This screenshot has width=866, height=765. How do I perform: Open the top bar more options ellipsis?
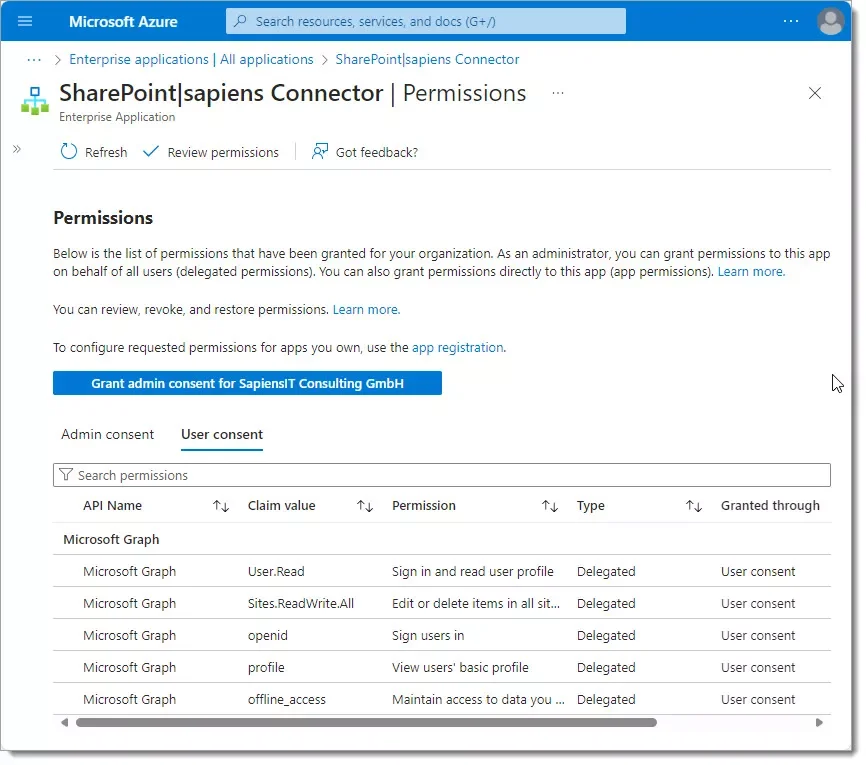[791, 21]
